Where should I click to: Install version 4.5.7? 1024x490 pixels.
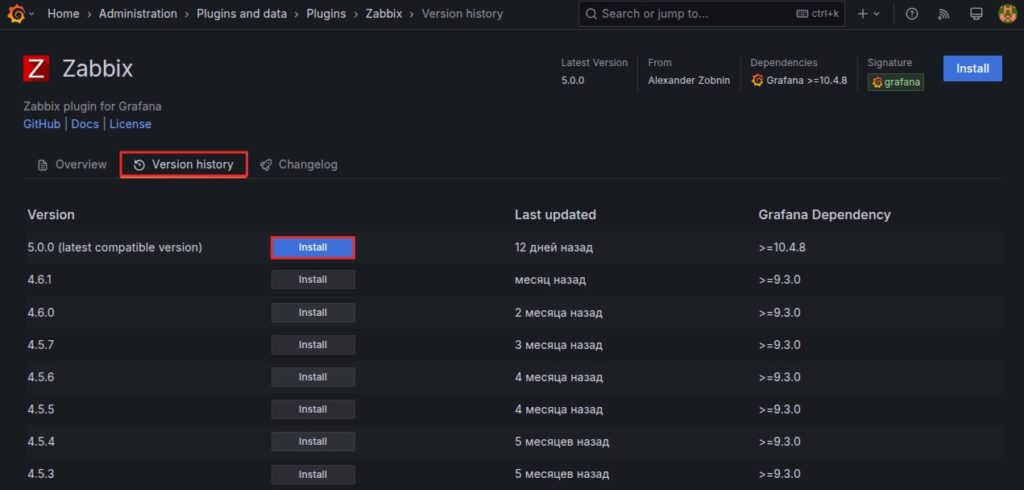(x=312, y=345)
